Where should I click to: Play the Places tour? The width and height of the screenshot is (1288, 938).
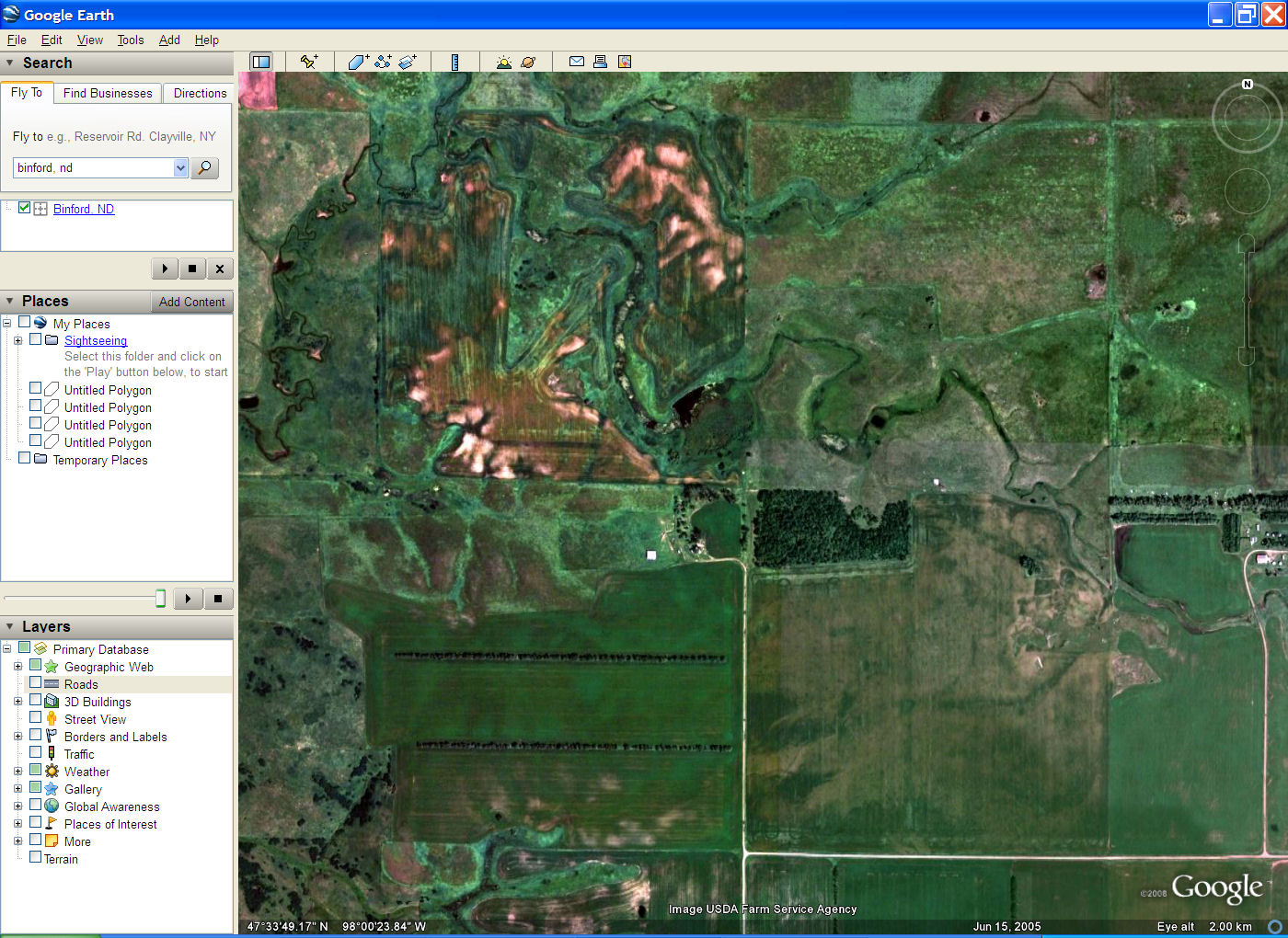point(188,599)
